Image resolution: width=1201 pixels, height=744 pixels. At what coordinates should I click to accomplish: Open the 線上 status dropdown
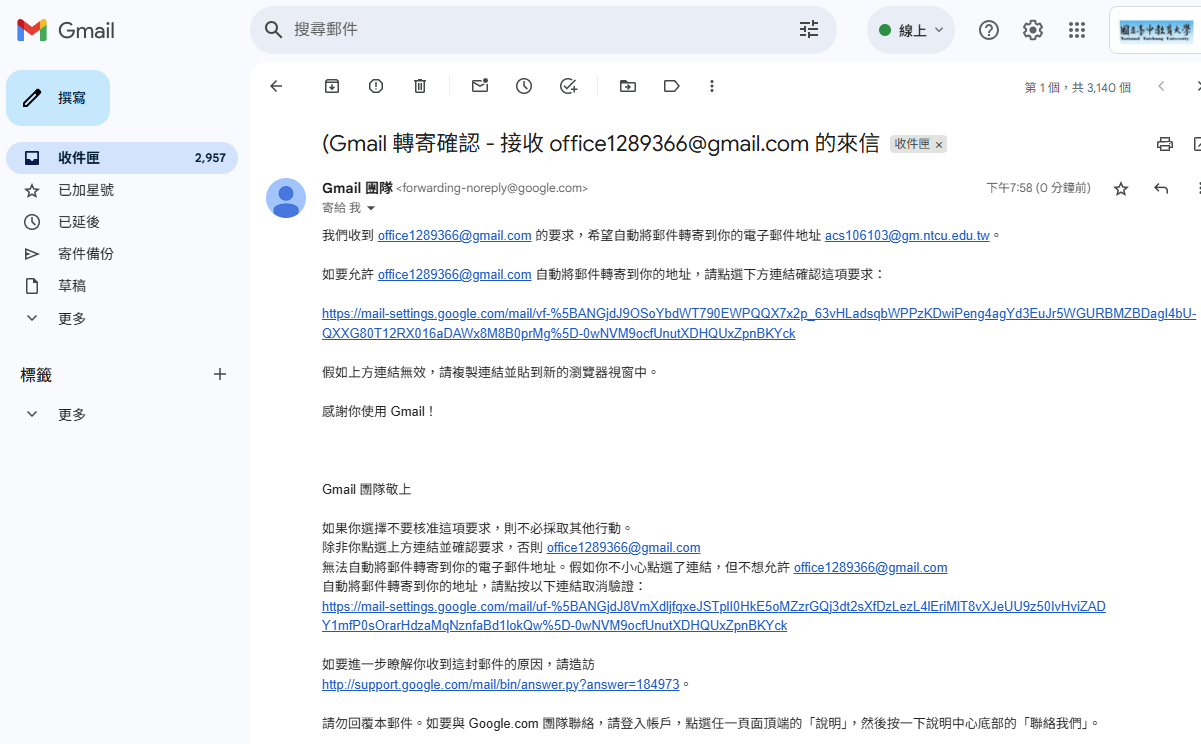(911, 30)
